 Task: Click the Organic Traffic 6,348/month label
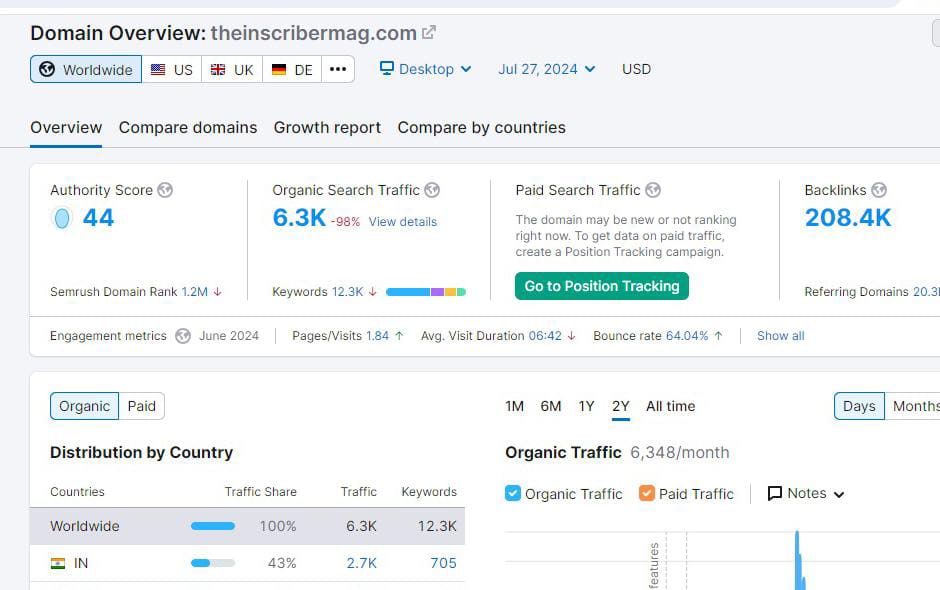click(x=617, y=453)
